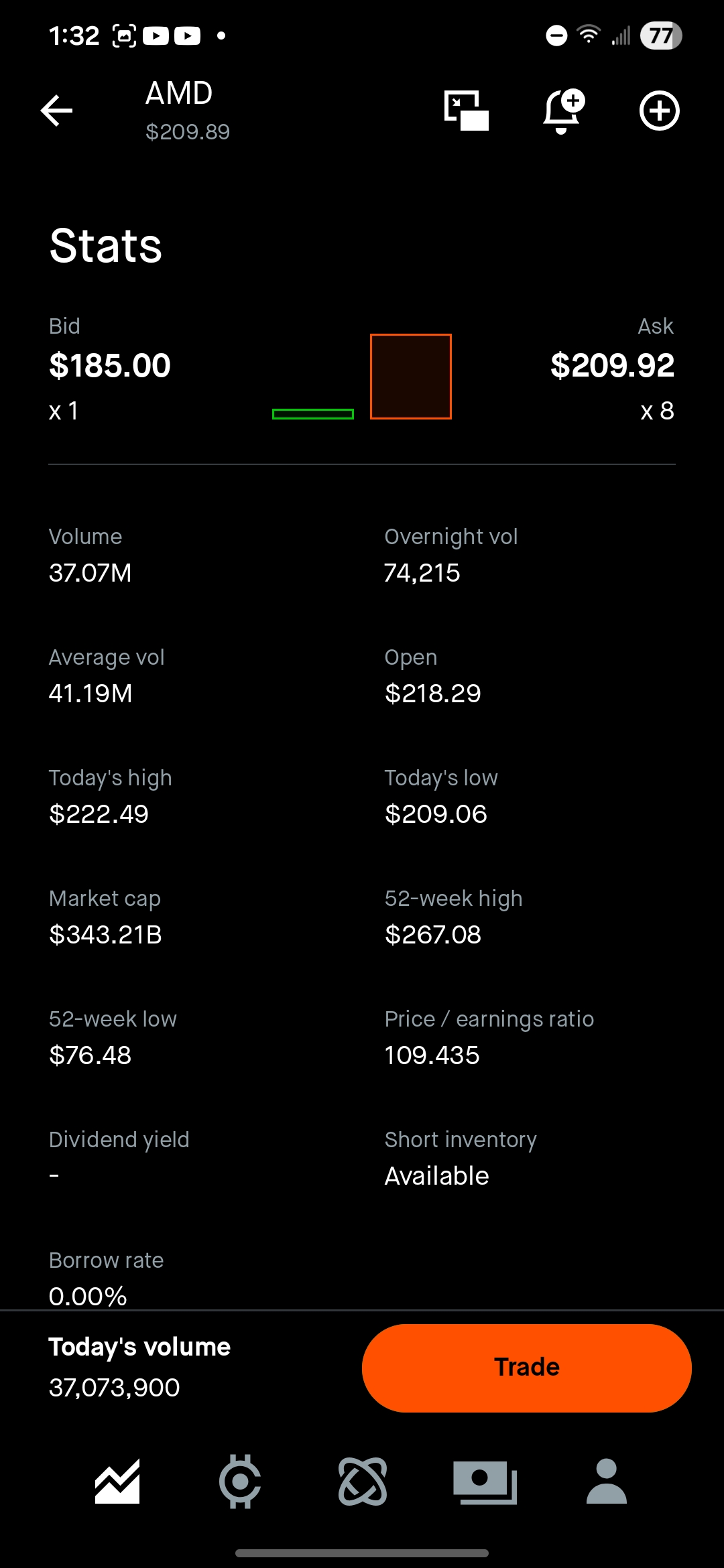724x1568 pixels.
Task: Open the account profile tab
Action: (607, 1481)
